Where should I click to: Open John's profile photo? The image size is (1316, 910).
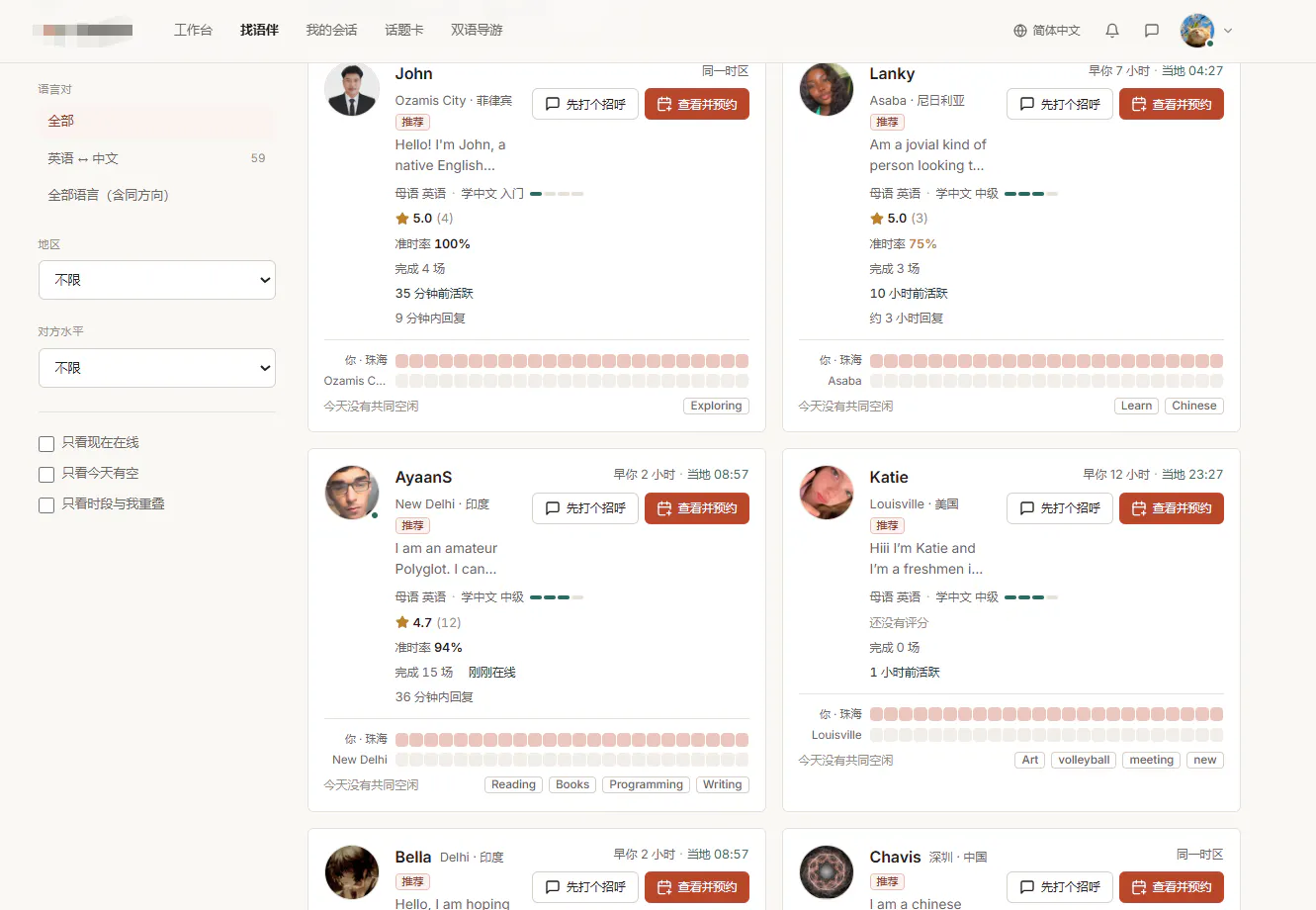click(352, 89)
